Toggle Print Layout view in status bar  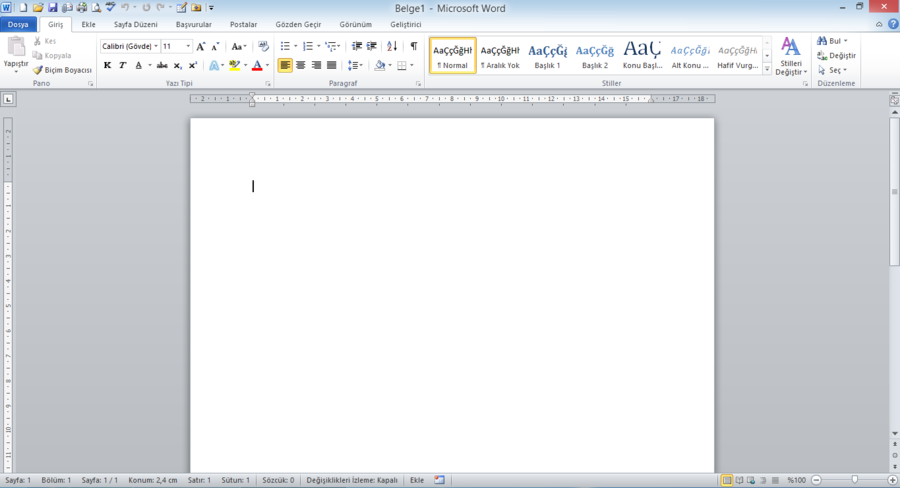point(727,480)
